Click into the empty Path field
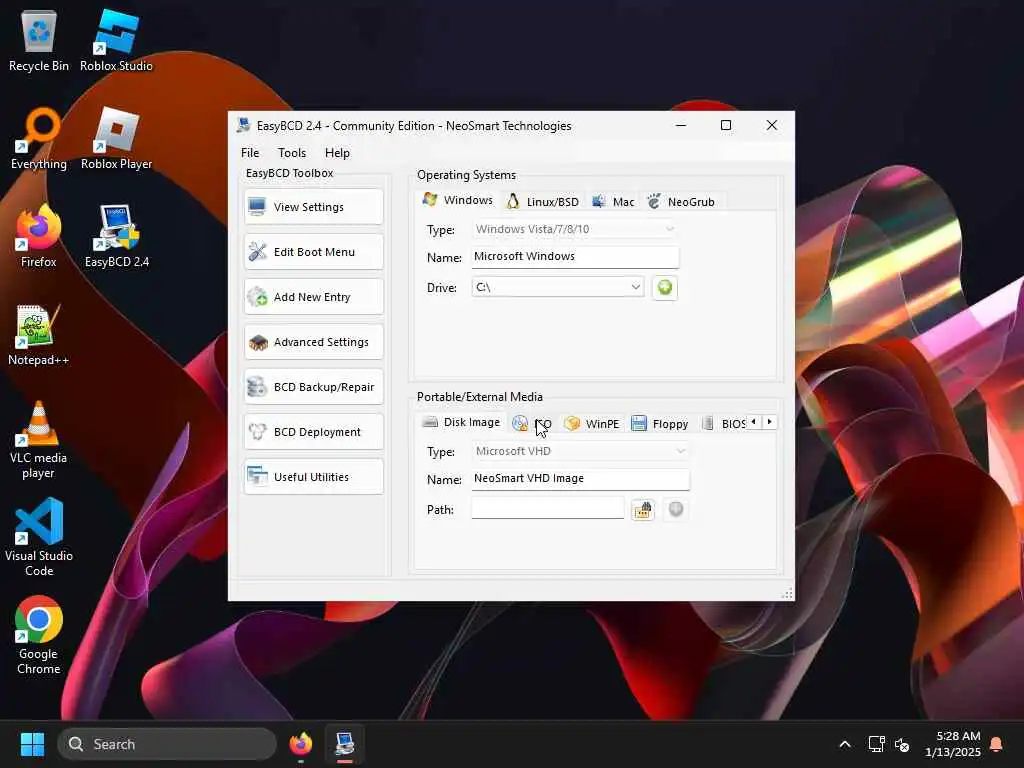The image size is (1024, 768). pyautogui.click(x=547, y=508)
